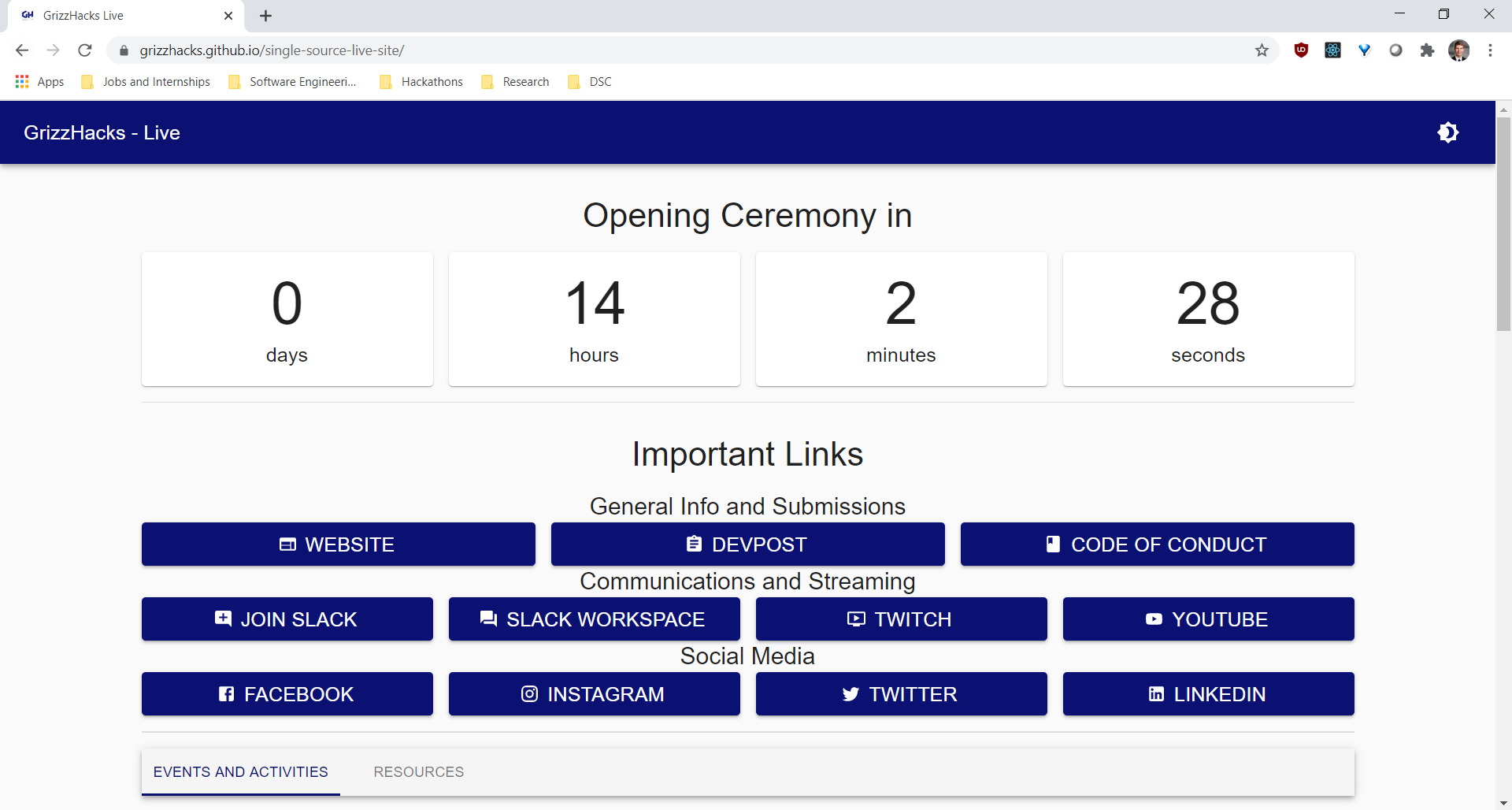Open the DEVPOST button
This screenshot has height=810, width=1512.
point(748,544)
